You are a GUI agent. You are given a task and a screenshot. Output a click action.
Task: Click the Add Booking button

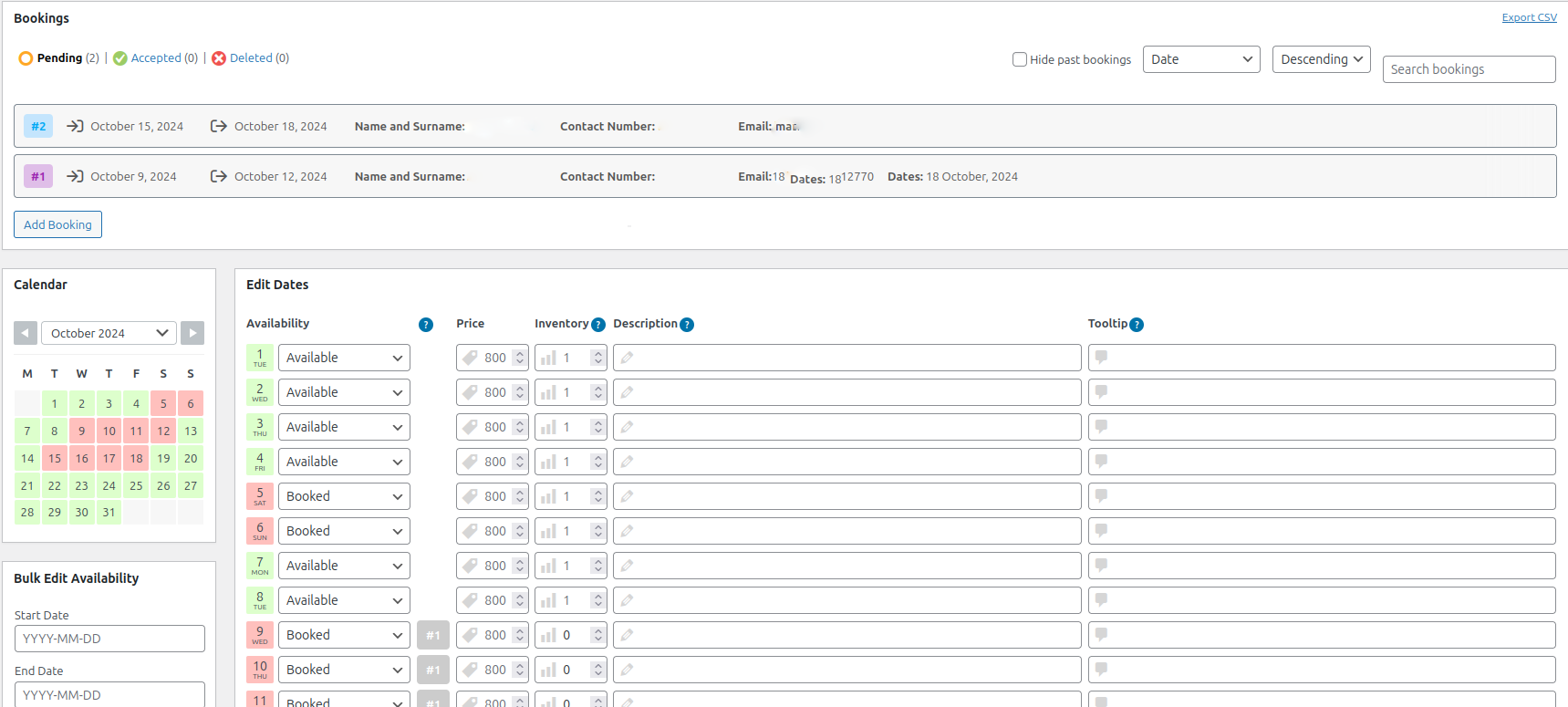(57, 224)
